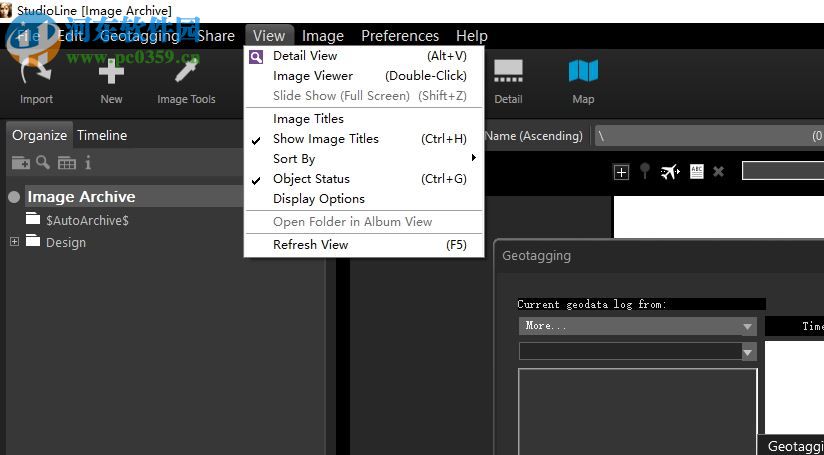Click the Detail View magnifier icon in menu
This screenshot has height=455, width=824.
pos(256,56)
